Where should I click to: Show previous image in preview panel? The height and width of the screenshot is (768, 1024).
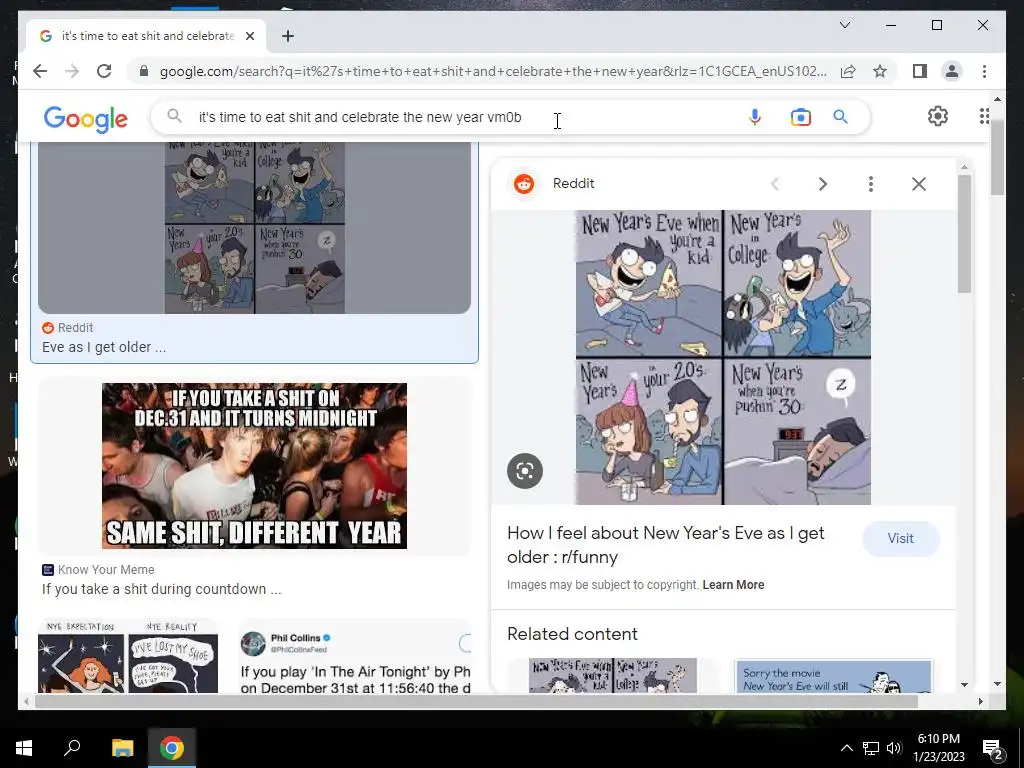click(775, 184)
